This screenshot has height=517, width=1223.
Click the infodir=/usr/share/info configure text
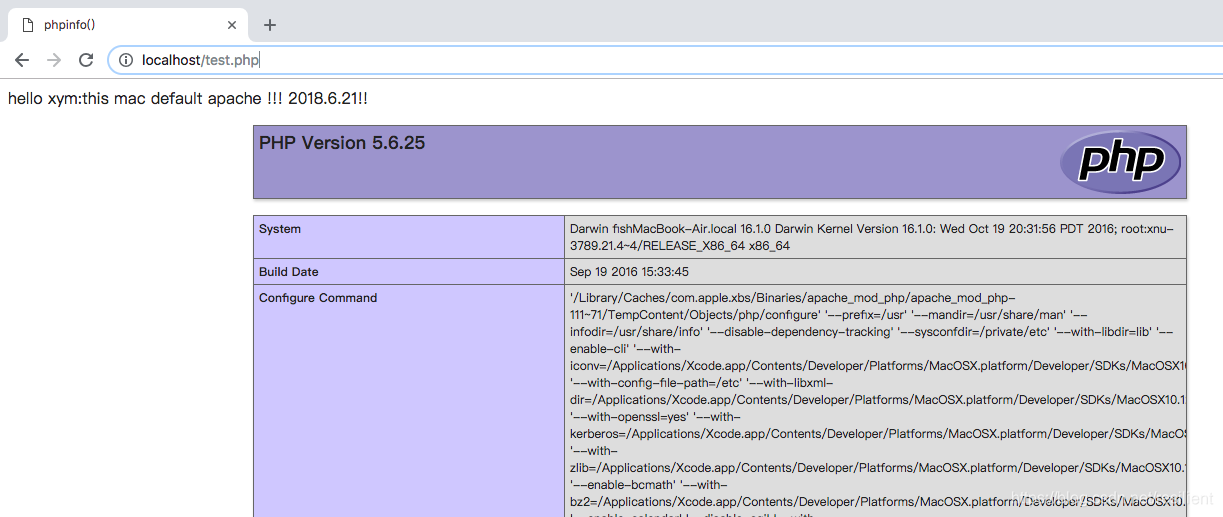pyautogui.click(x=638, y=332)
